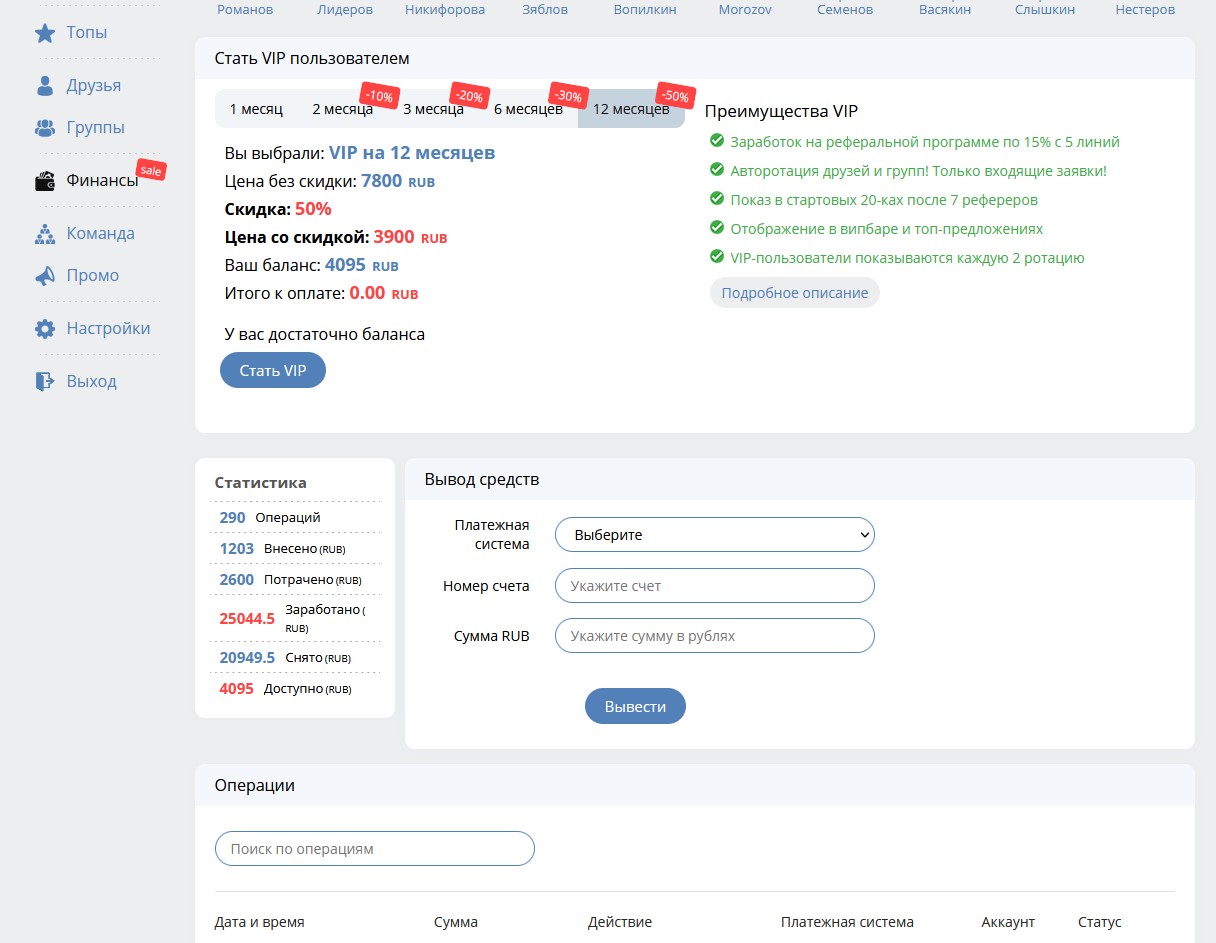Click the 20949.5 Снято statistic
The image size is (1216, 943).
(296, 657)
